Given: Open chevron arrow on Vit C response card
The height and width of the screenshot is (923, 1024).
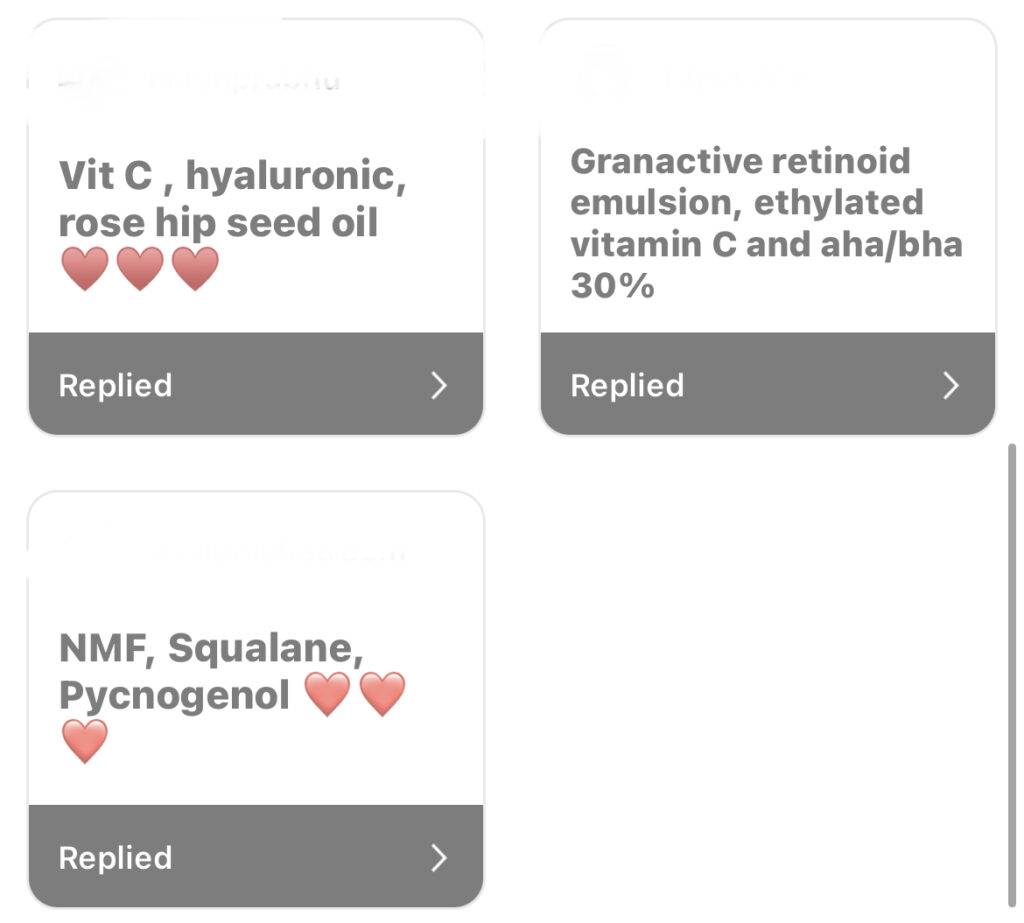Looking at the screenshot, I should click(x=439, y=385).
